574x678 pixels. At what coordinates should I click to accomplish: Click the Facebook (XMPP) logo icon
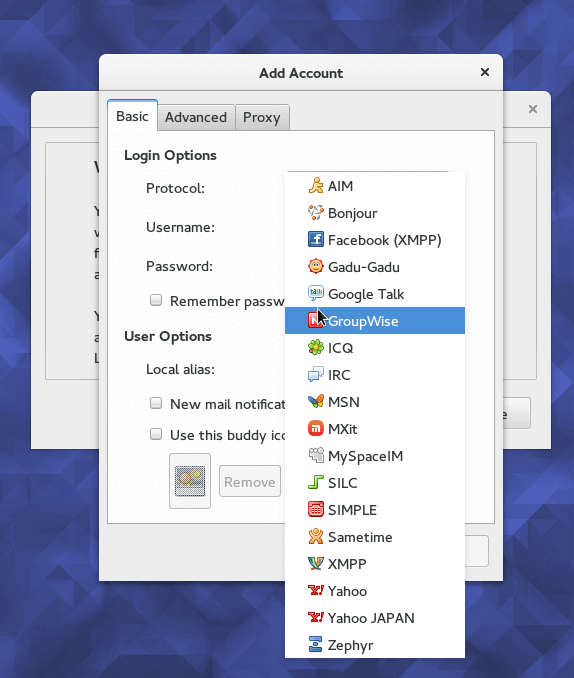pos(316,239)
